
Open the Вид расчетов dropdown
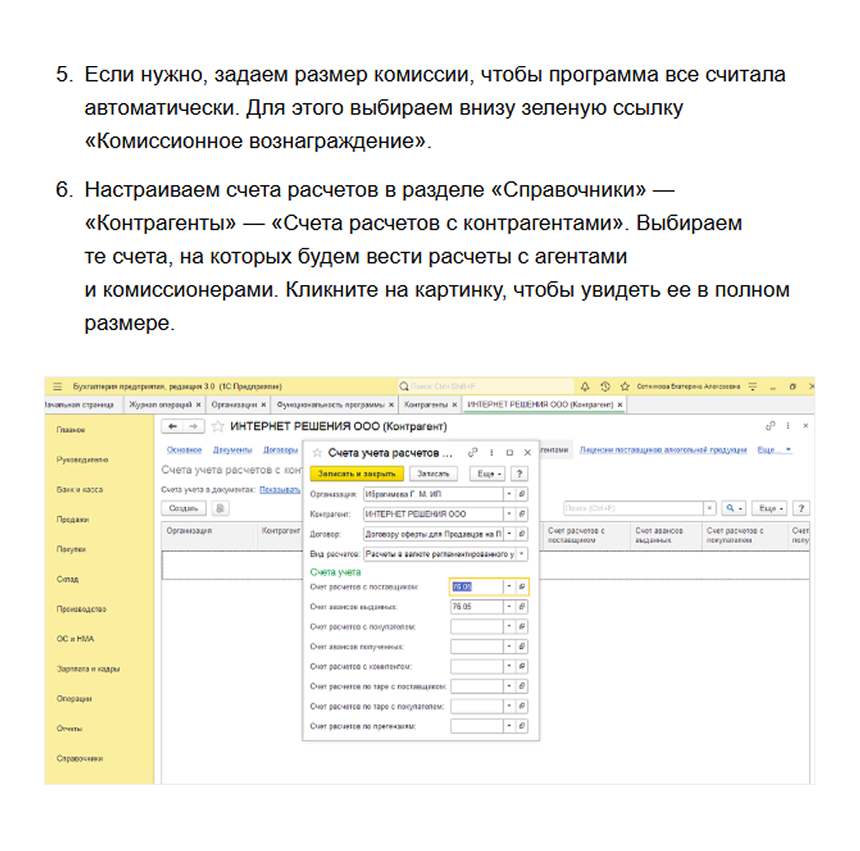tap(522, 555)
